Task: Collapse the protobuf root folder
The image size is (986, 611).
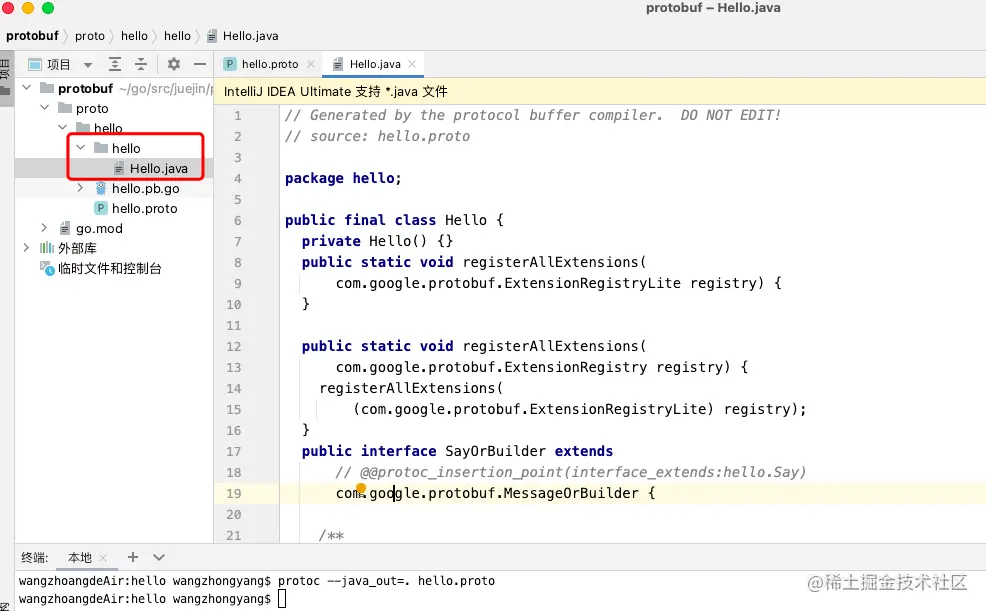Action: point(26,87)
